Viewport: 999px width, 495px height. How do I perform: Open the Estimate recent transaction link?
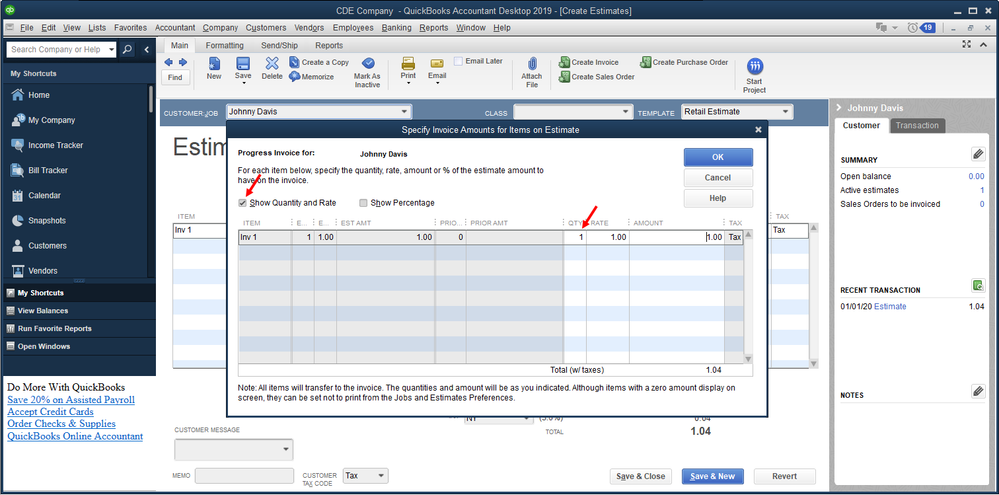coord(890,306)
